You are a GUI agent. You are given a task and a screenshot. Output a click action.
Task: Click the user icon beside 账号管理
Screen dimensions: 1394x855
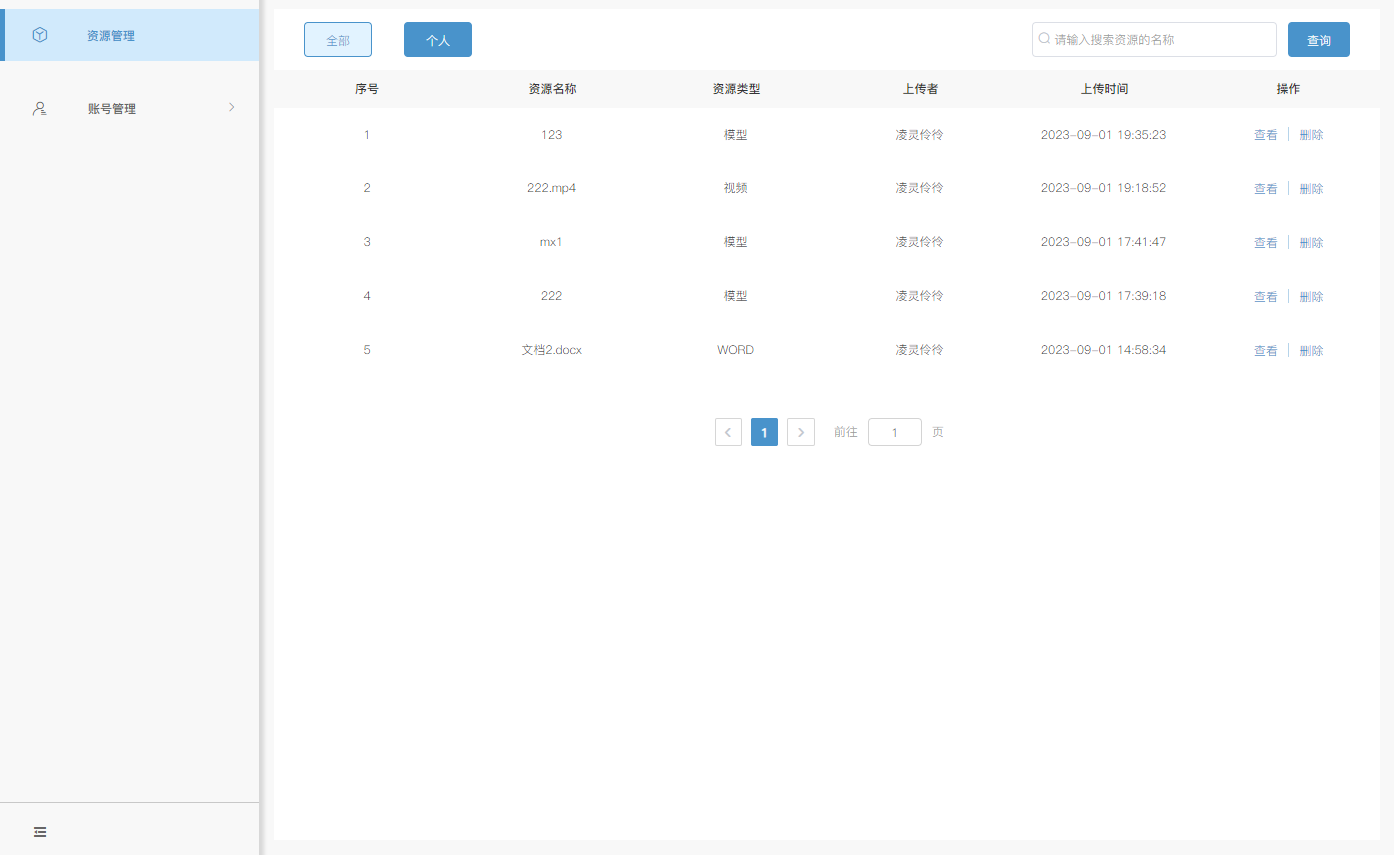click(x=40, y=109)
